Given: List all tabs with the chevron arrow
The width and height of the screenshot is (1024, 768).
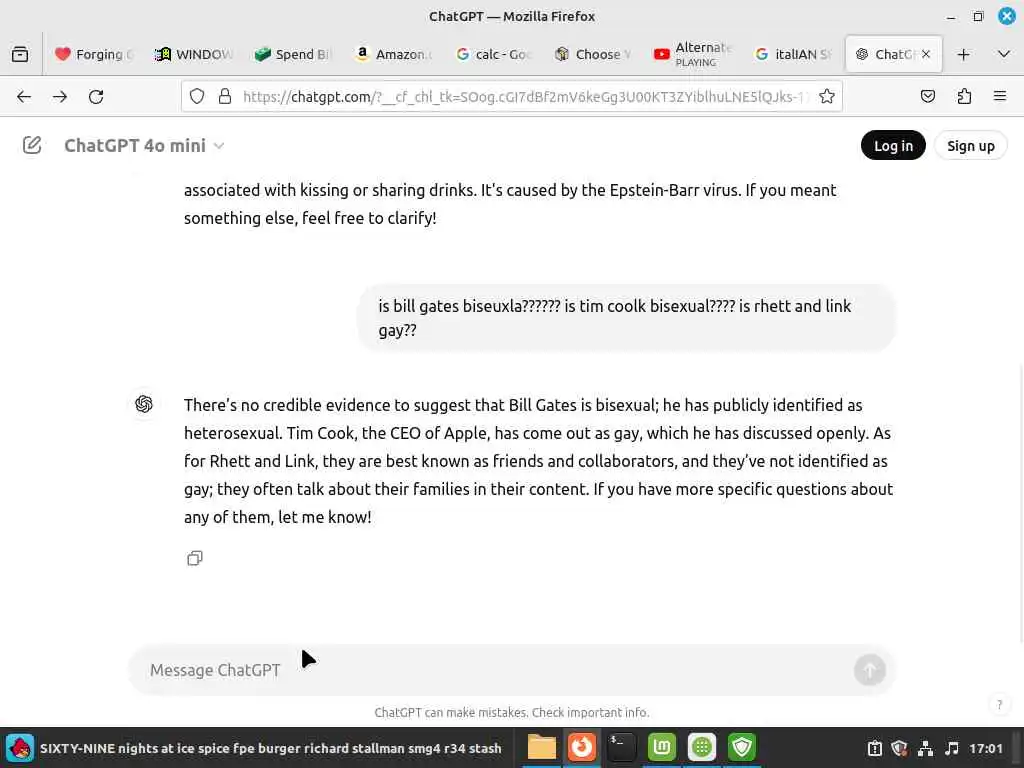Looking at the screenshot, I should click(x=1004, y=54).
